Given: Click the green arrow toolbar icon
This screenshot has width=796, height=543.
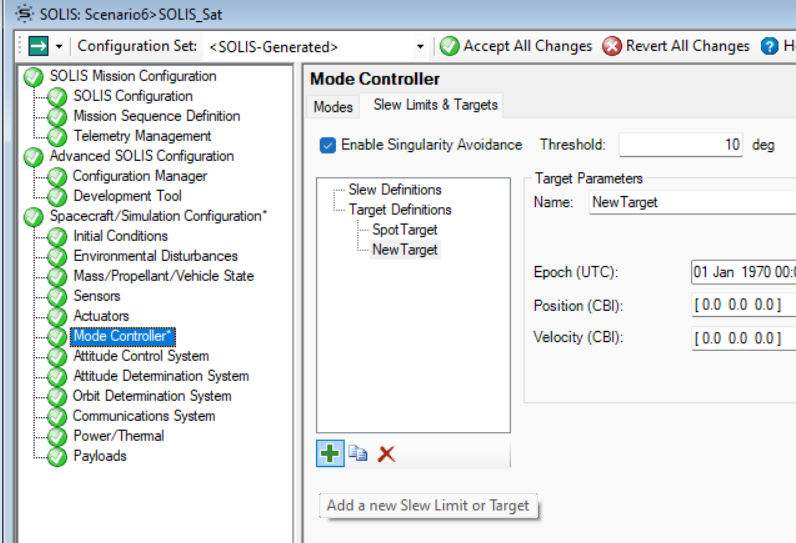Looking at the screenshot, I should 38,46.
